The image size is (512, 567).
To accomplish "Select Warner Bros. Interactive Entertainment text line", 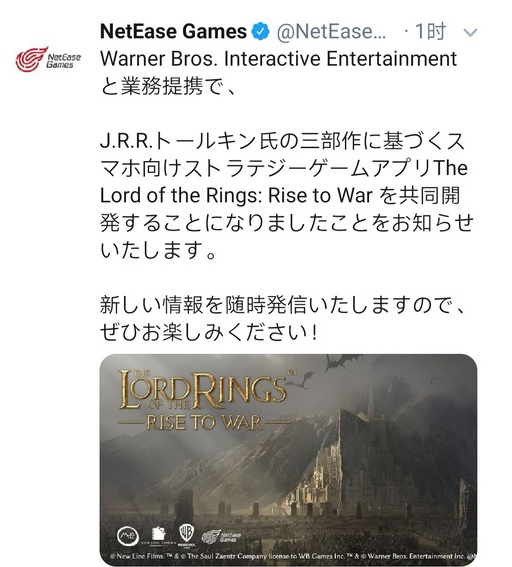I will (x=278, y=59).
